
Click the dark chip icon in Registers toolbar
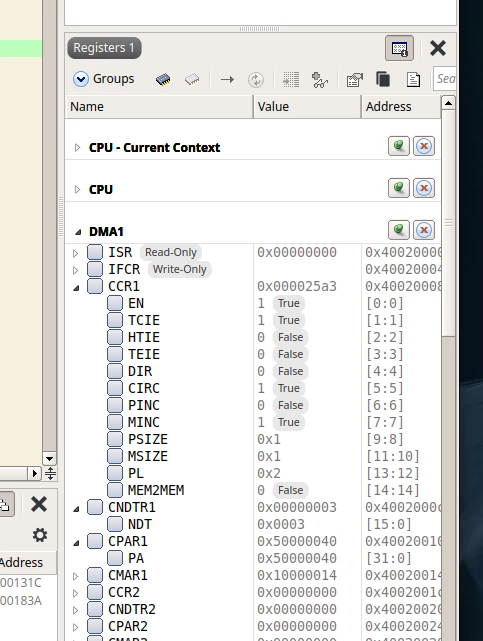pyautogui.click(x=163, y=79)
